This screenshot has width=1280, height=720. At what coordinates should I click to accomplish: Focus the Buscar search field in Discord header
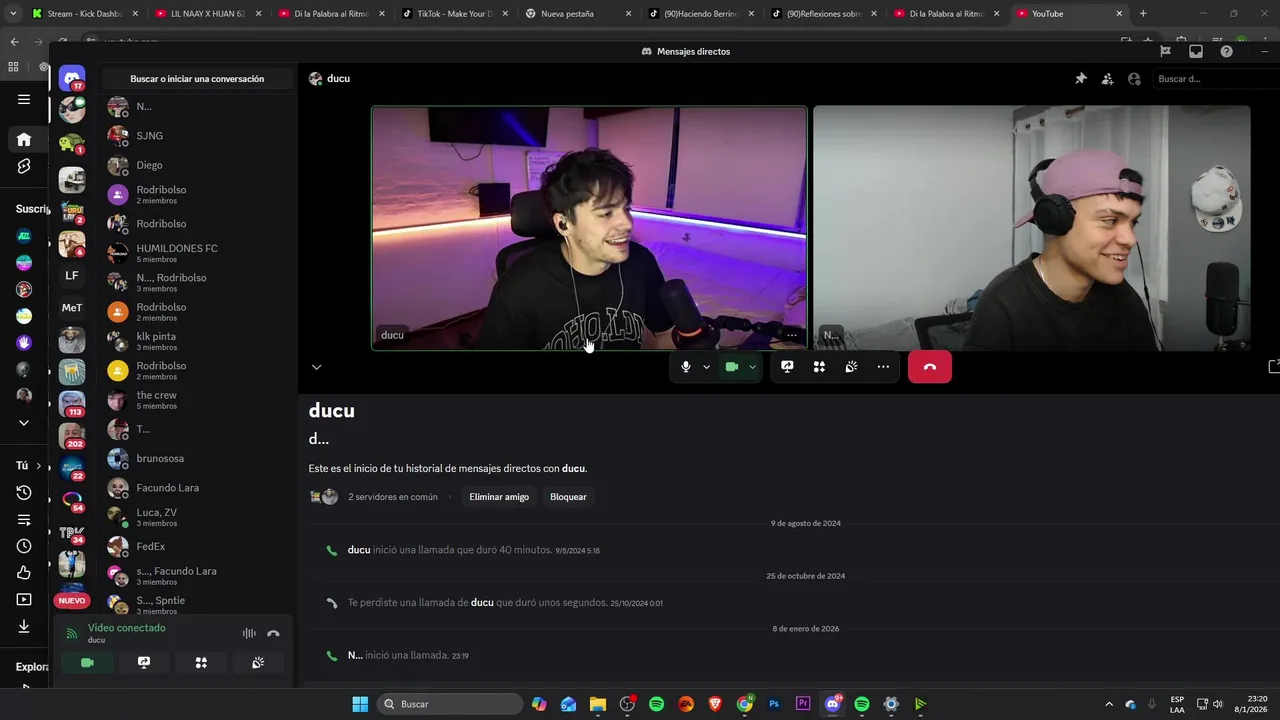[1215, 79]
